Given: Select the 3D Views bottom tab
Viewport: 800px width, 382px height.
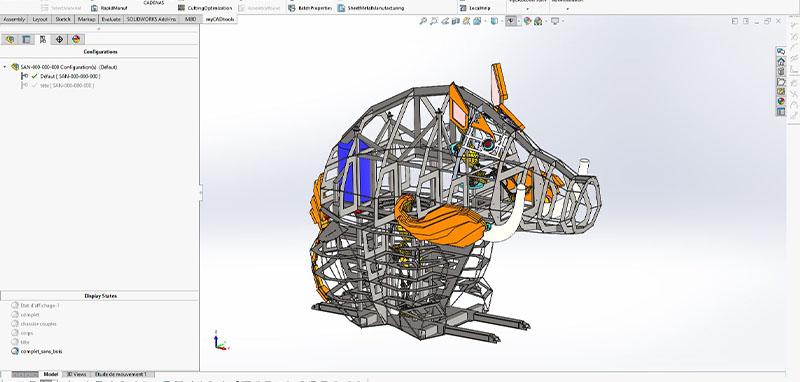Looking at the screenshot, I should pos(77,374).
